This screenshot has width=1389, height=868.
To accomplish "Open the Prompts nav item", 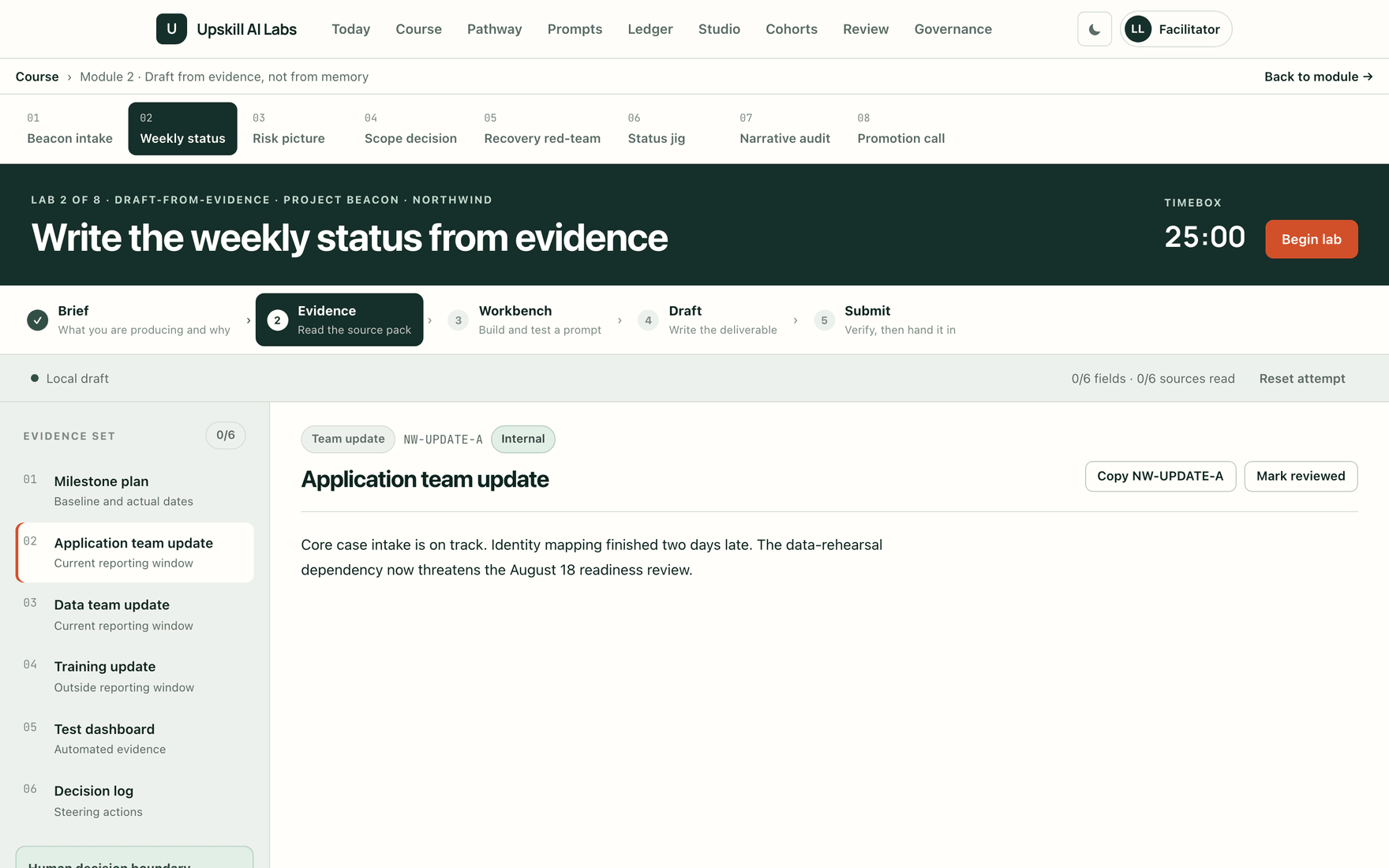I will 575,29.
